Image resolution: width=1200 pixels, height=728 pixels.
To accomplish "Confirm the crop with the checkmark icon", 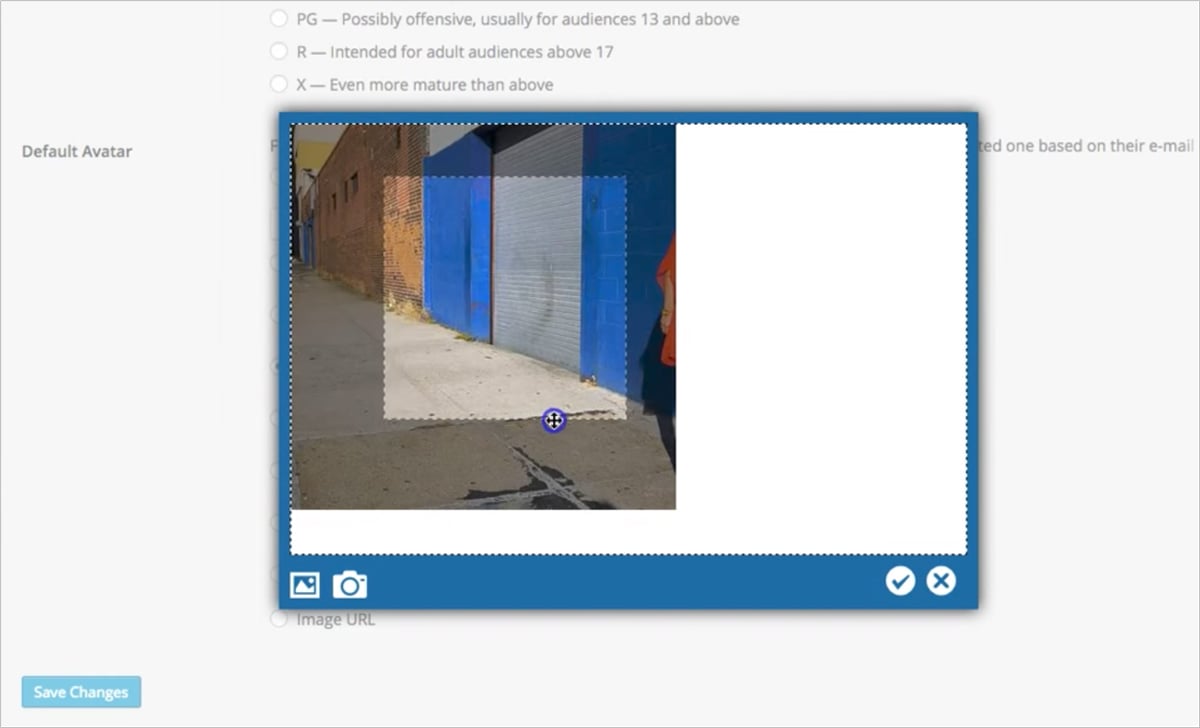I will click(x=900, y=581).
